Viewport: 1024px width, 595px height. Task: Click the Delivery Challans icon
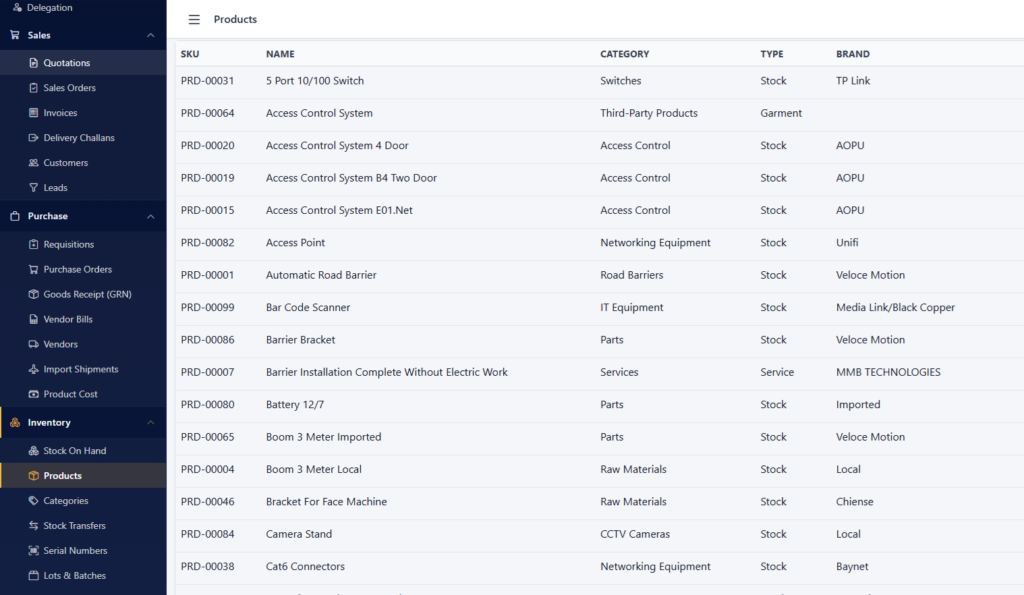click(x=33, y=137)
